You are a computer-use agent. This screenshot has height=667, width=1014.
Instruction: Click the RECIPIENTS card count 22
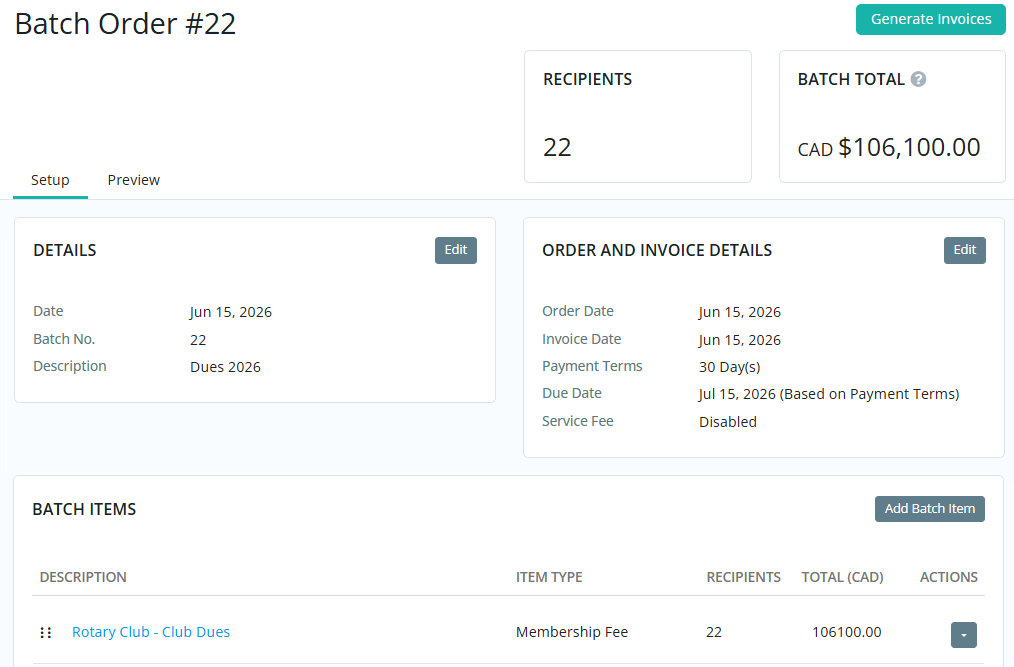pos(557,148)
